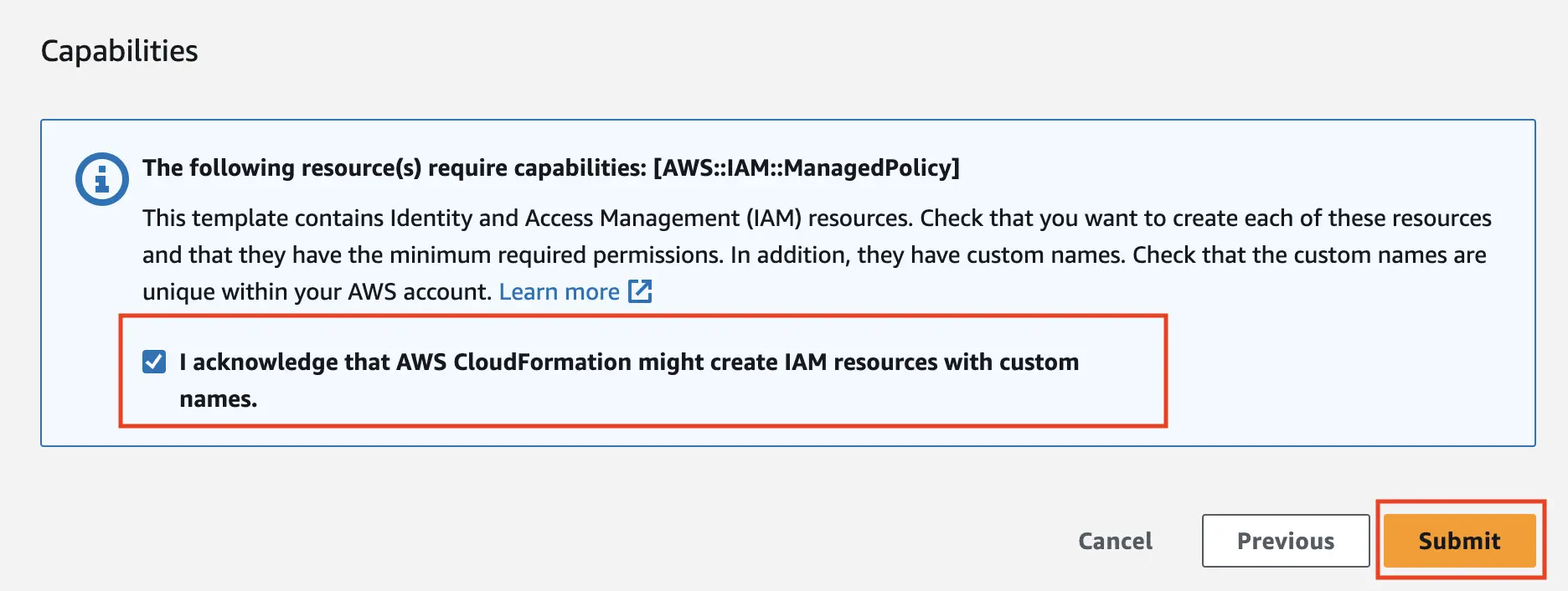This screenshot has height=591, width=1568.
Task: Click the word 'names.' under the acknowledgement
Action: coord(219,398)
